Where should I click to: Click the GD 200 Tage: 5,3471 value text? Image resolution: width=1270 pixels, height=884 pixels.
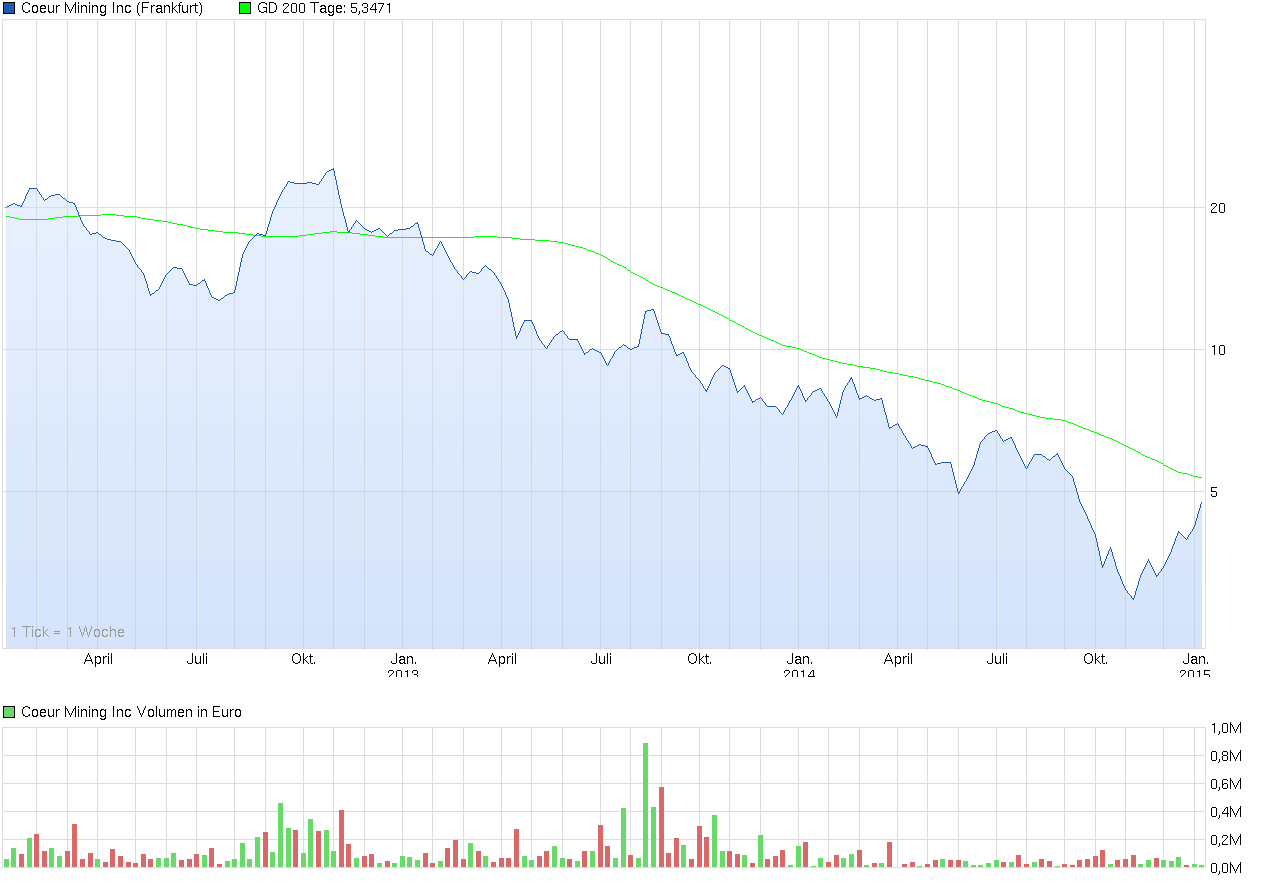[x=323, y=8]
